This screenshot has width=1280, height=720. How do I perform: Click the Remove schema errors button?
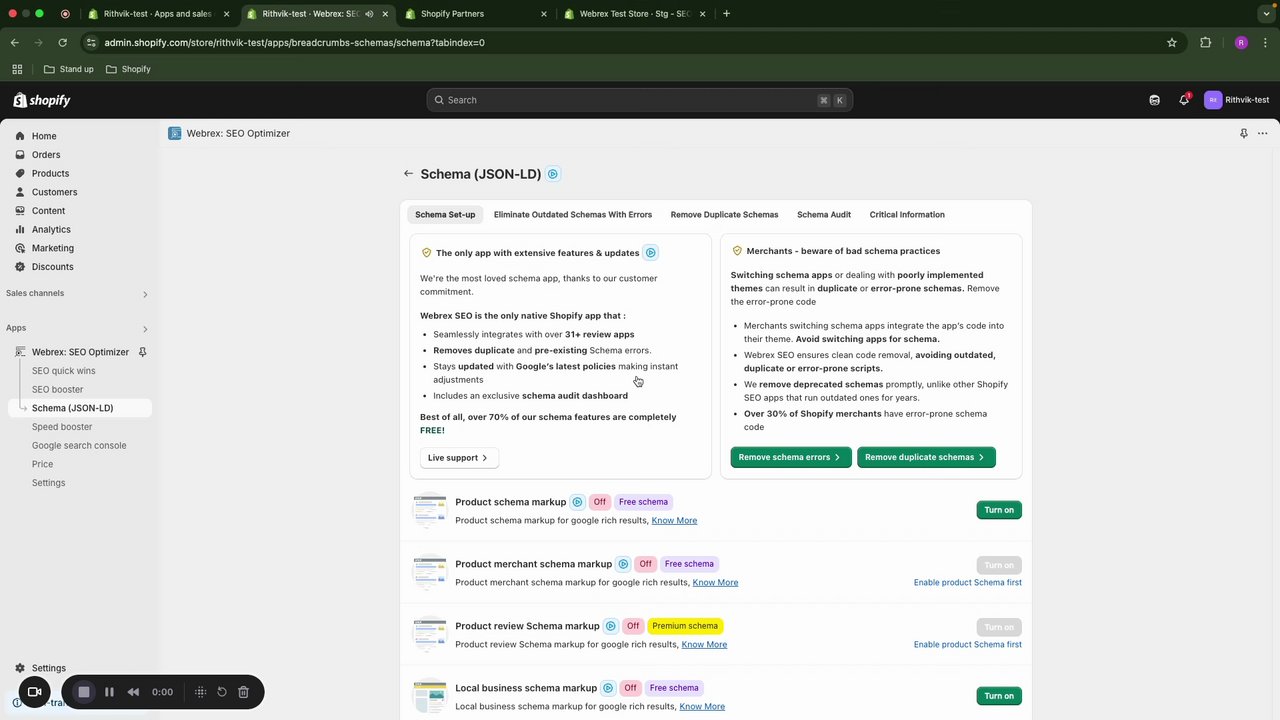[790, 457]
